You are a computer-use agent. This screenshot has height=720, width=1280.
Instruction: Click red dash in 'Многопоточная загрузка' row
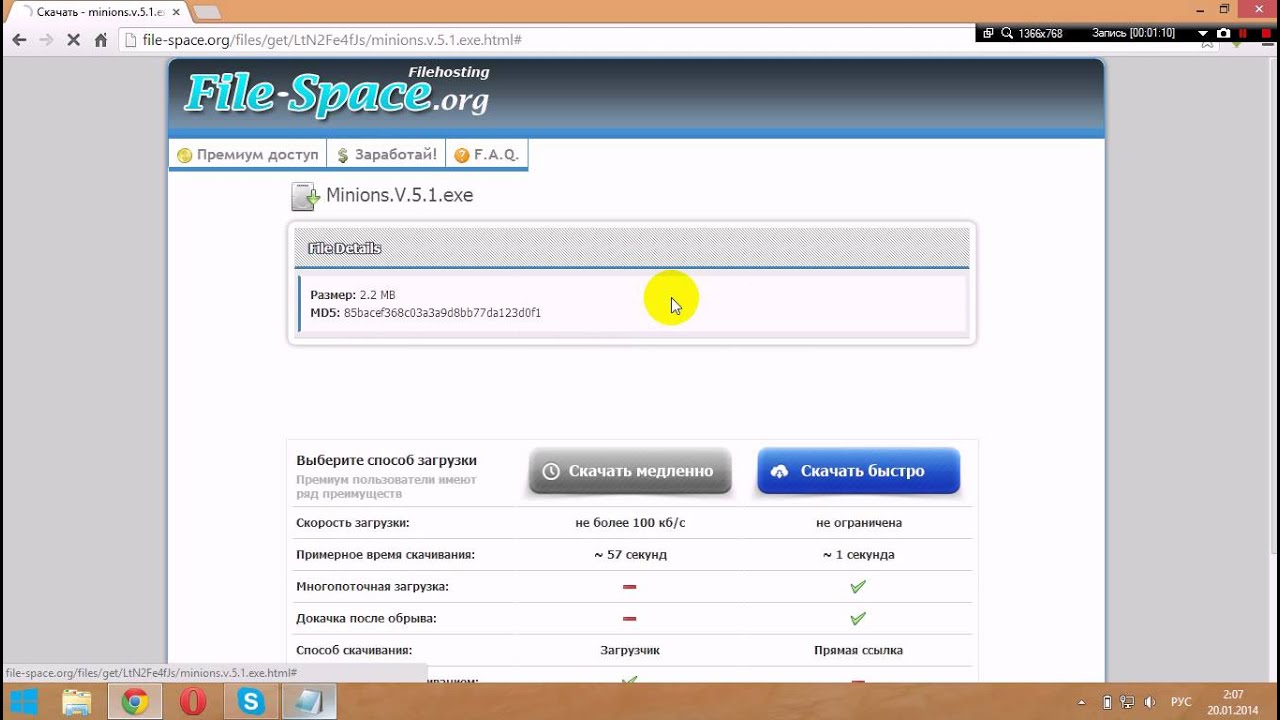click(x=630, y=587)
